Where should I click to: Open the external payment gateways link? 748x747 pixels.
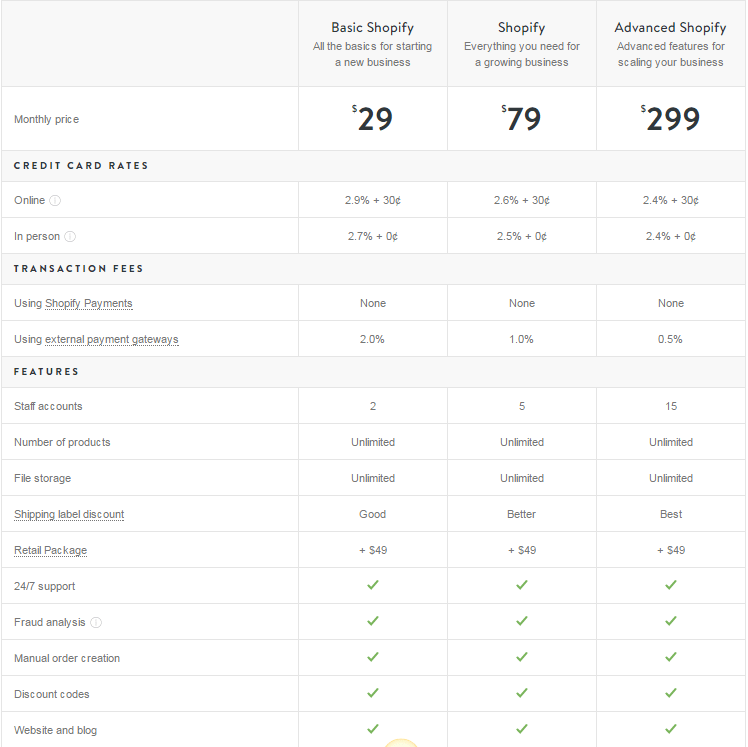pyautogui.click(x=112, y=340)
